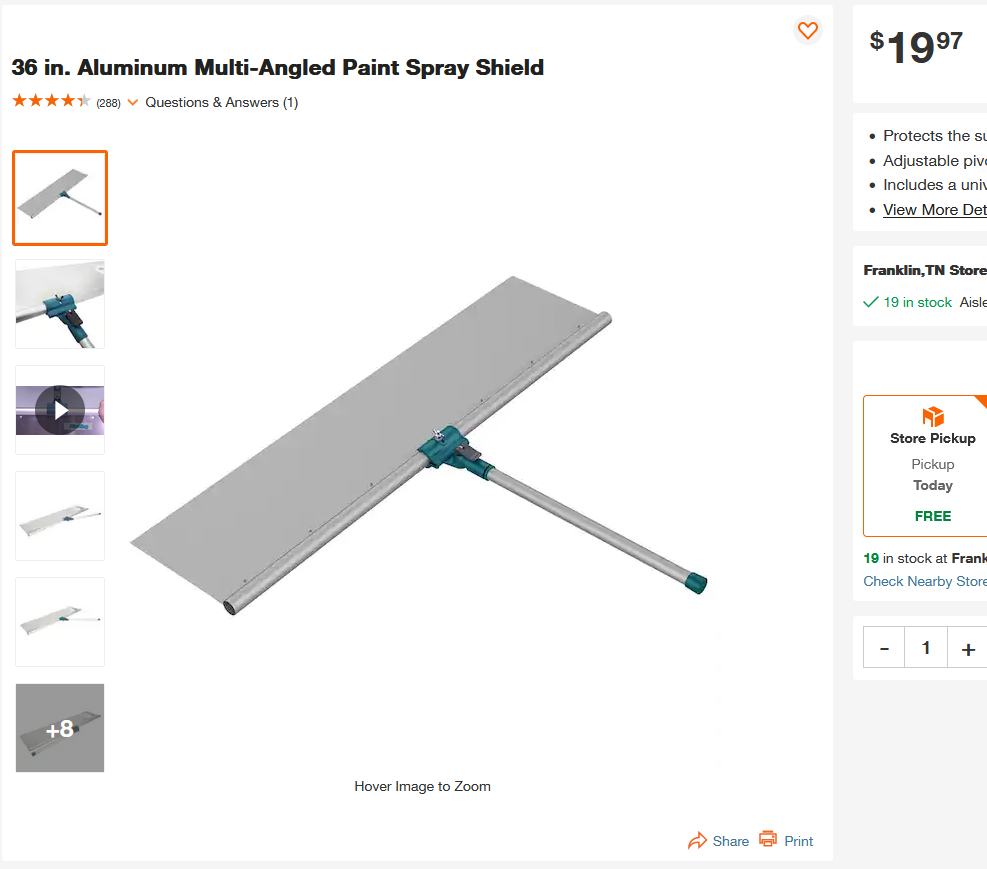The image size is (987, 869).
Task: Open Questions & Answers (1) link
Action: coord(222,103)
